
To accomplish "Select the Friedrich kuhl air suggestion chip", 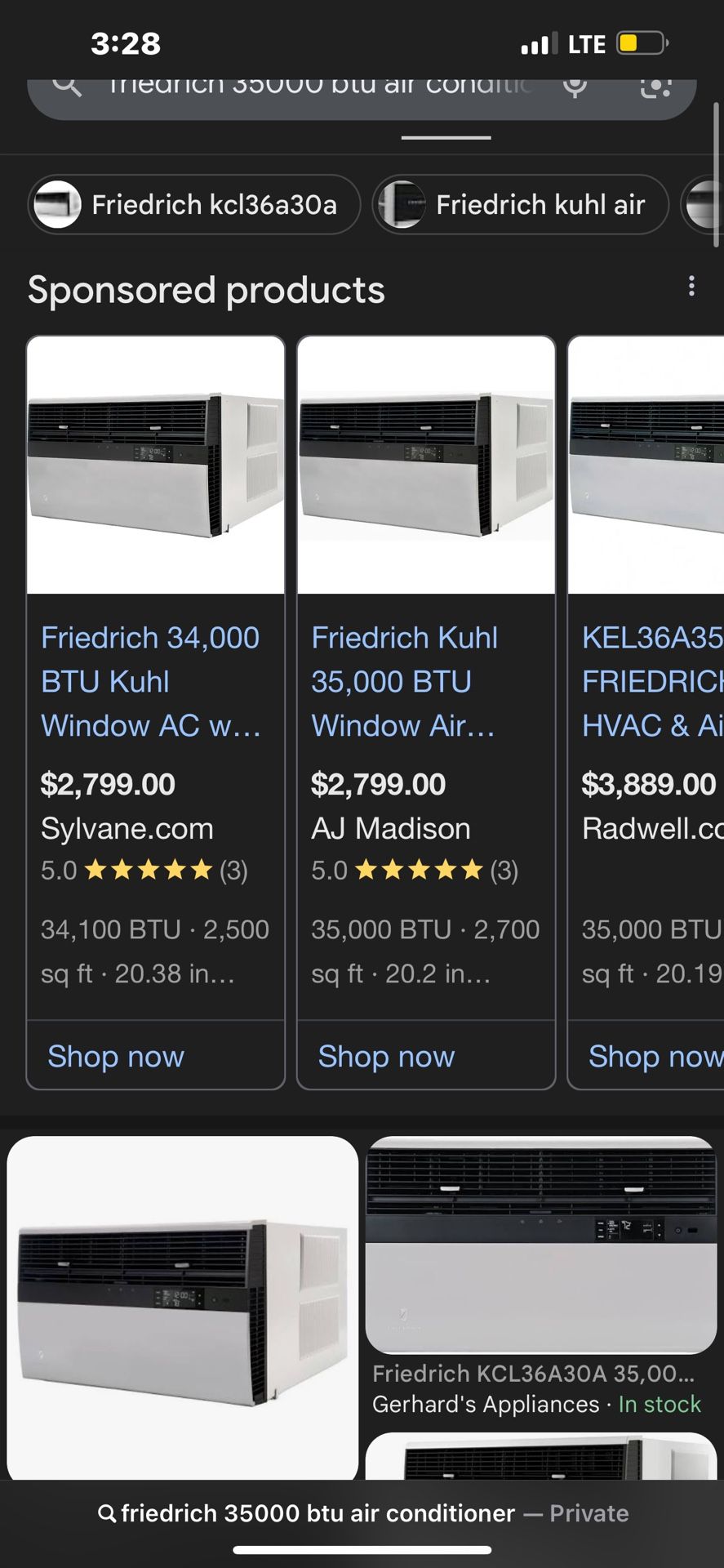I will (x=521, y=204).
